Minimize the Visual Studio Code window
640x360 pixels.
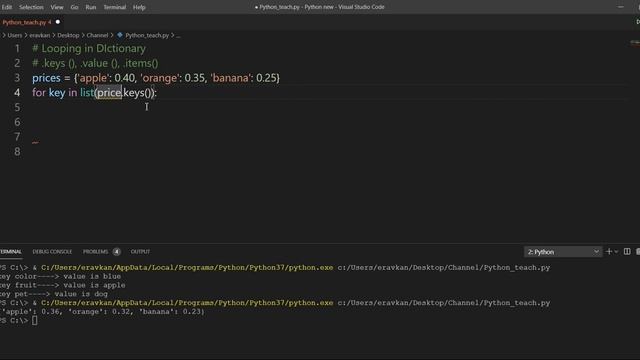(620, 7)
